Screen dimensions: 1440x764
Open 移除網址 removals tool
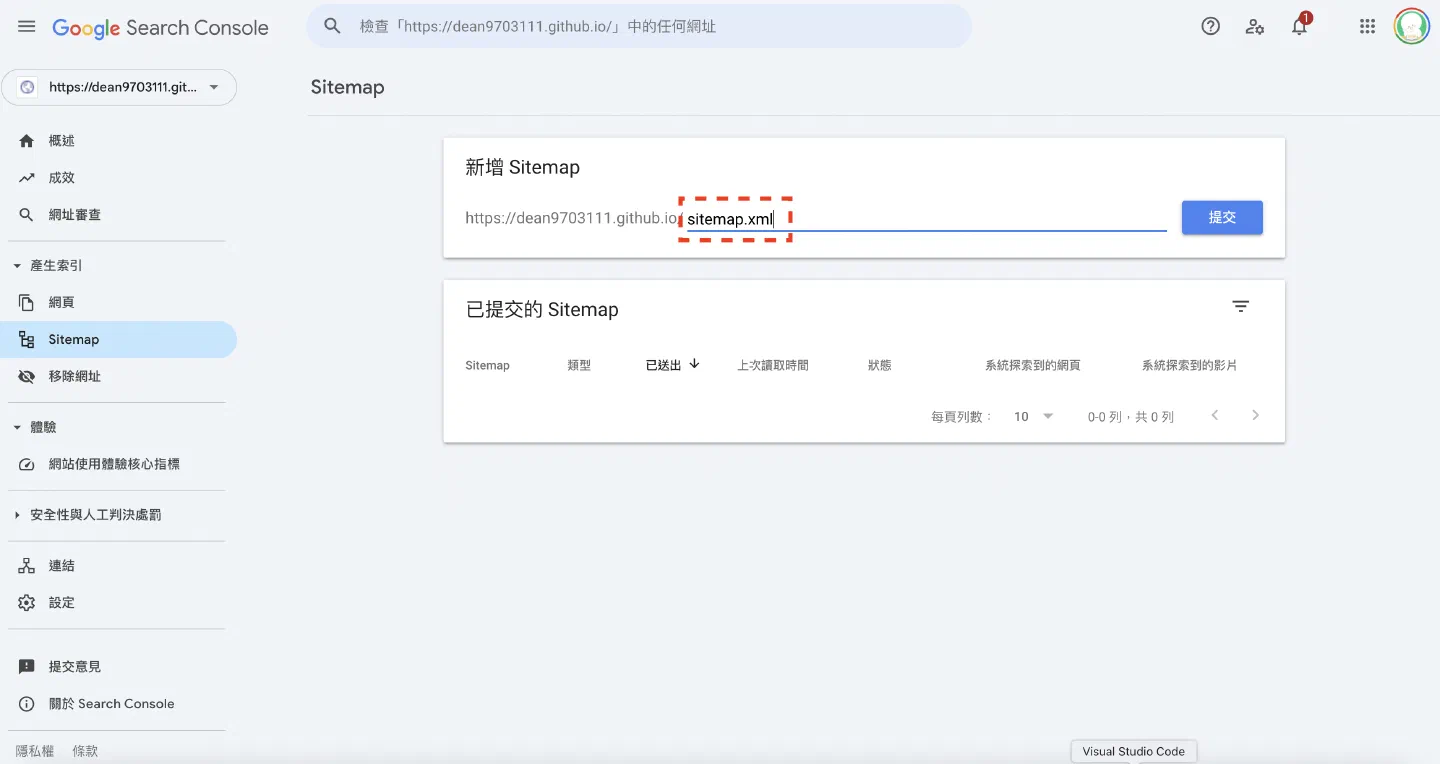click(x=118, y=376)
